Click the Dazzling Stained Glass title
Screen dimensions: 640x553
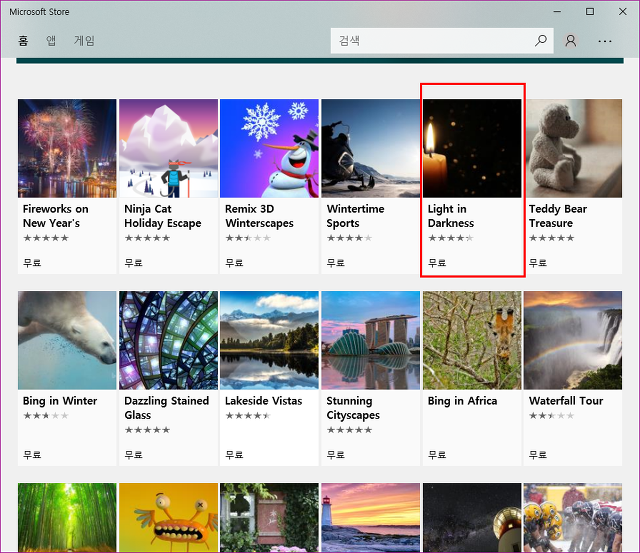click(167, 408)
